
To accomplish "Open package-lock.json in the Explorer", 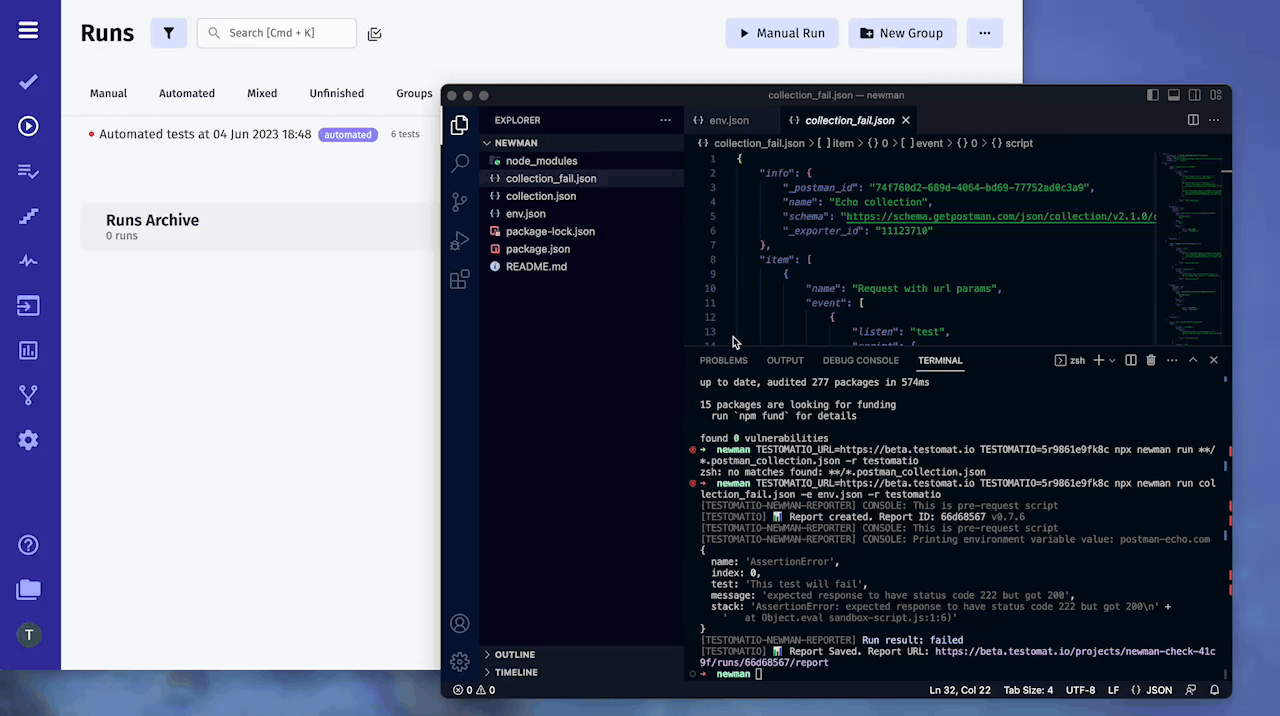I will coord(581,231).
